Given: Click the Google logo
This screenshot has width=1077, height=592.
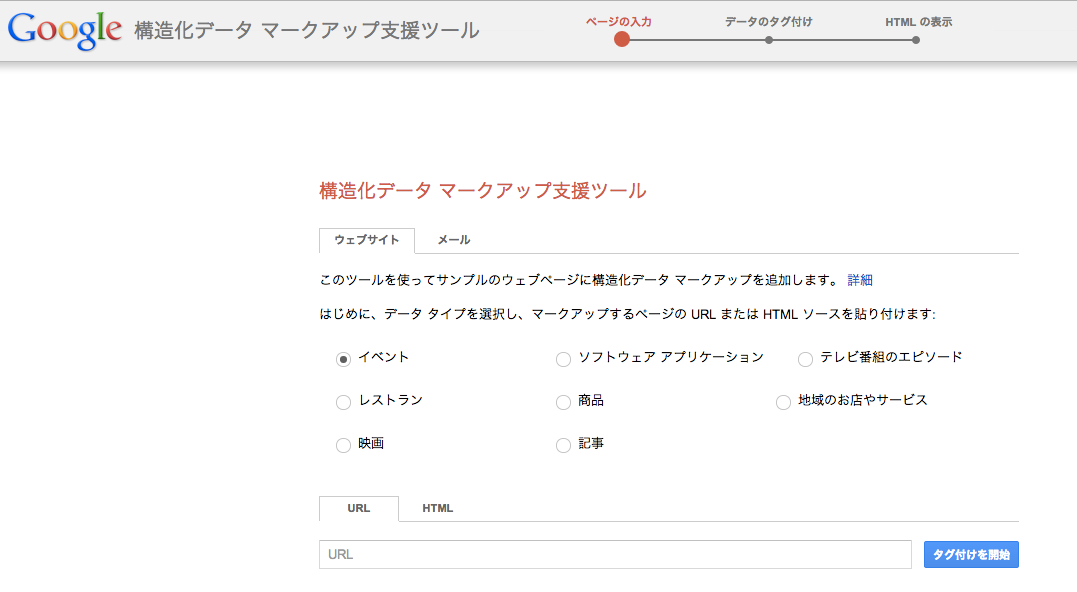Looking at the screenshot, I should [65, 31].
